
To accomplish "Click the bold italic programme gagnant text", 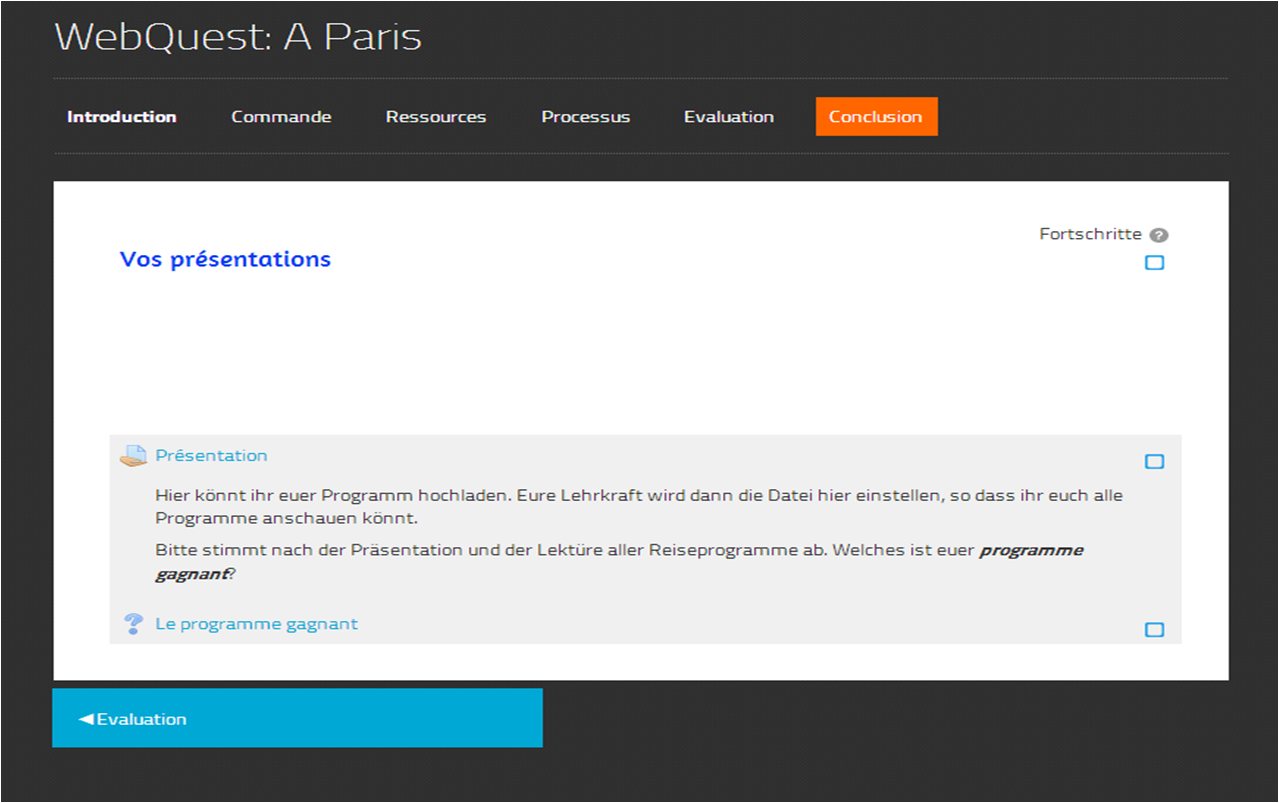I will 1030,551.
